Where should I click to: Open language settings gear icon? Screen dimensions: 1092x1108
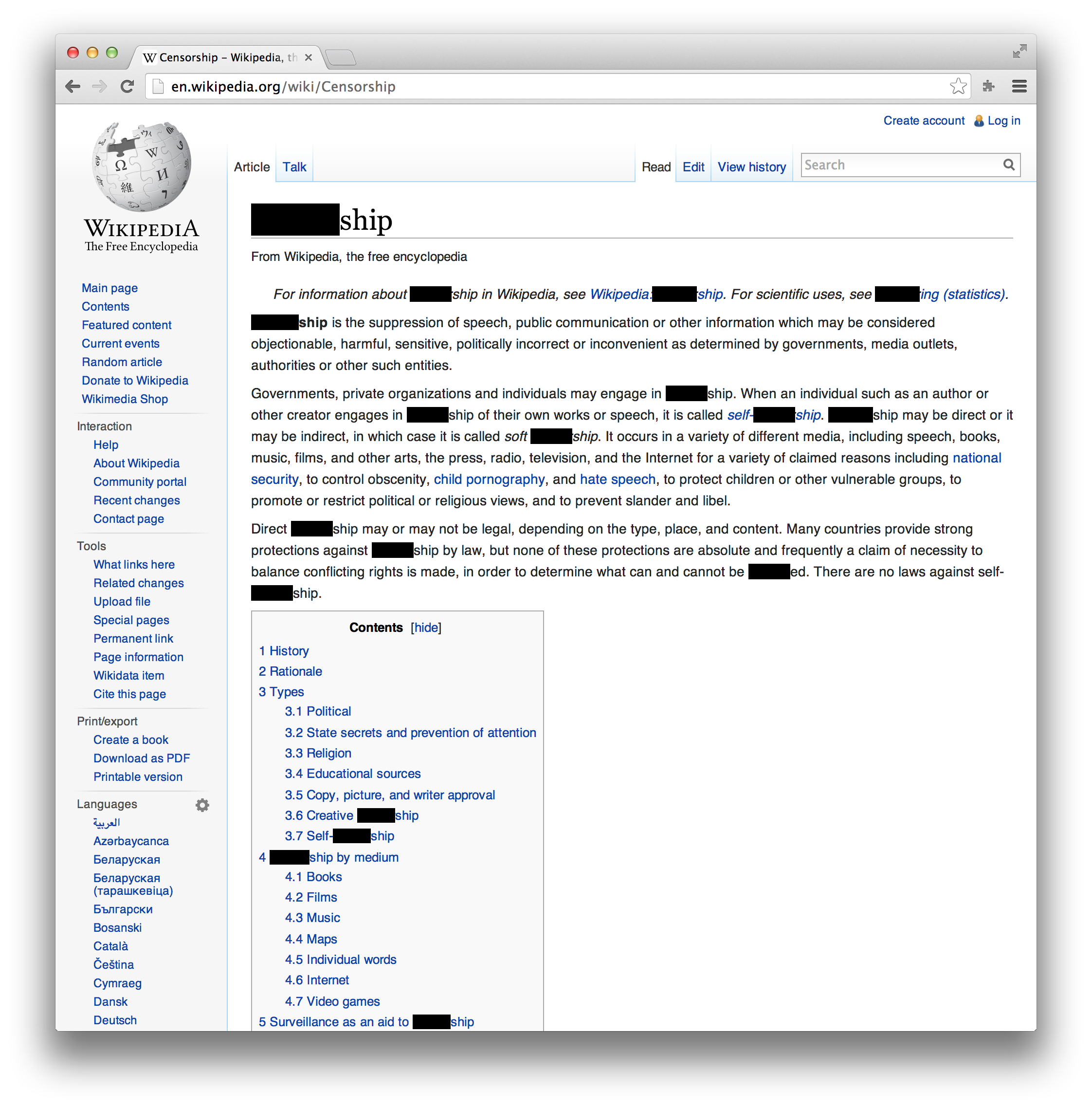pyautogui.click(x=202, y=805)
